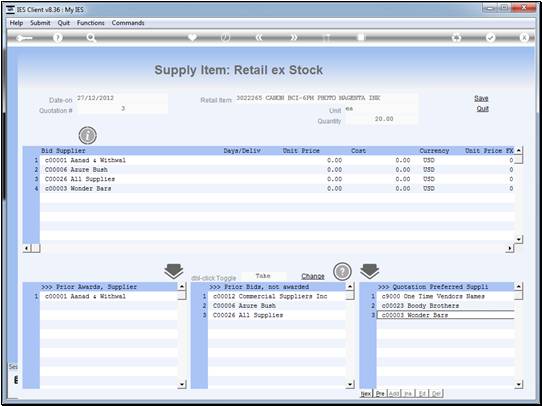The image size is (542, 406).
Task: Click the scroll-down arrow of the Prior Bids list
Action: 350,384
